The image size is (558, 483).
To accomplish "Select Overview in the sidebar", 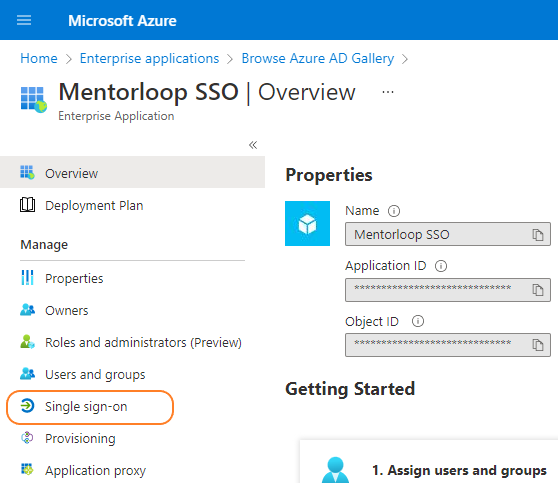I will (x=132, y=172).
